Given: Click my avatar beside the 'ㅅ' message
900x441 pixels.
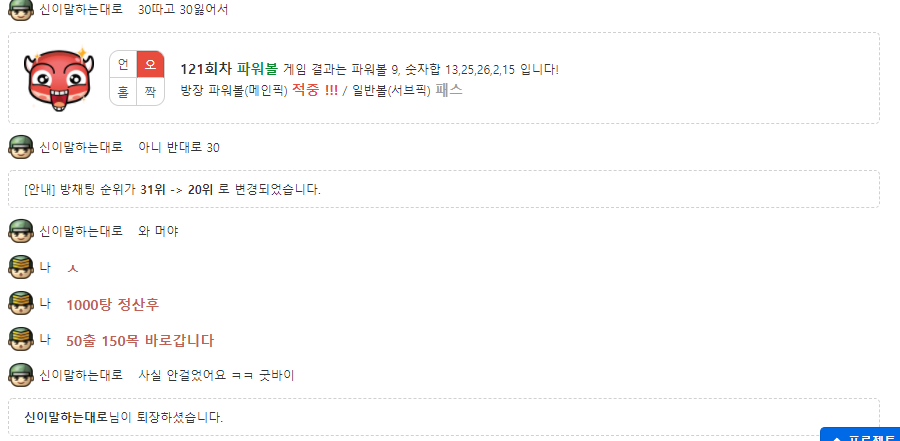Looking at the screenshot, I should (x=21, y=267).
